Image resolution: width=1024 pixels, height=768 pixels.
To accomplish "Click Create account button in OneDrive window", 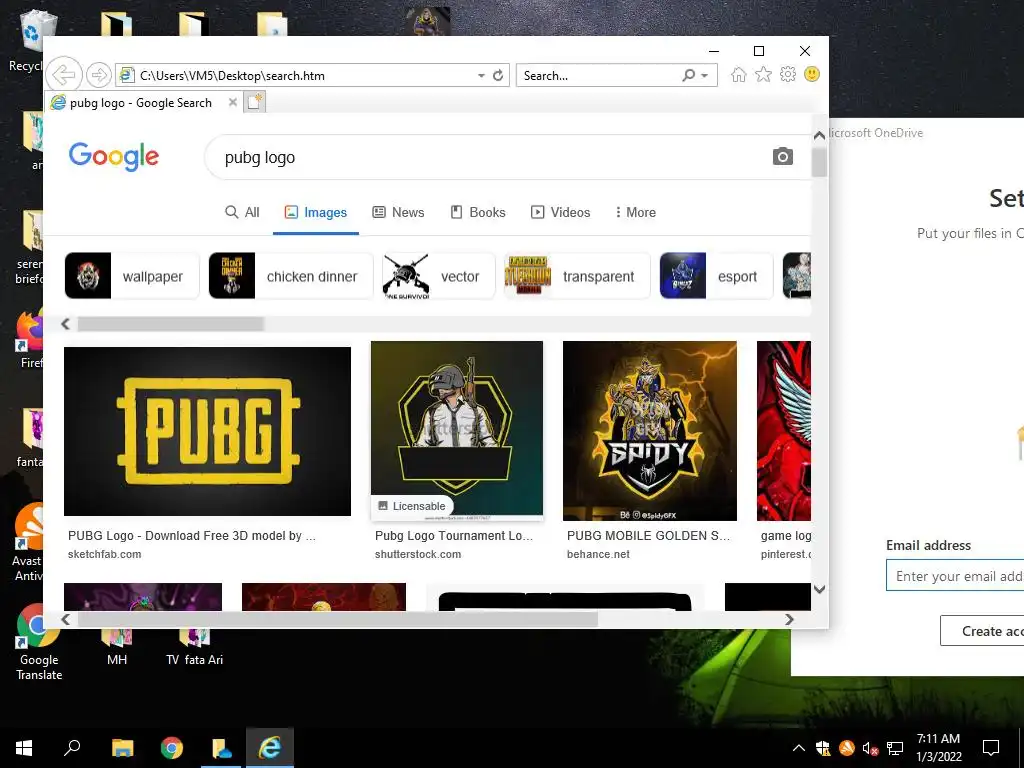I will point(982,631).
